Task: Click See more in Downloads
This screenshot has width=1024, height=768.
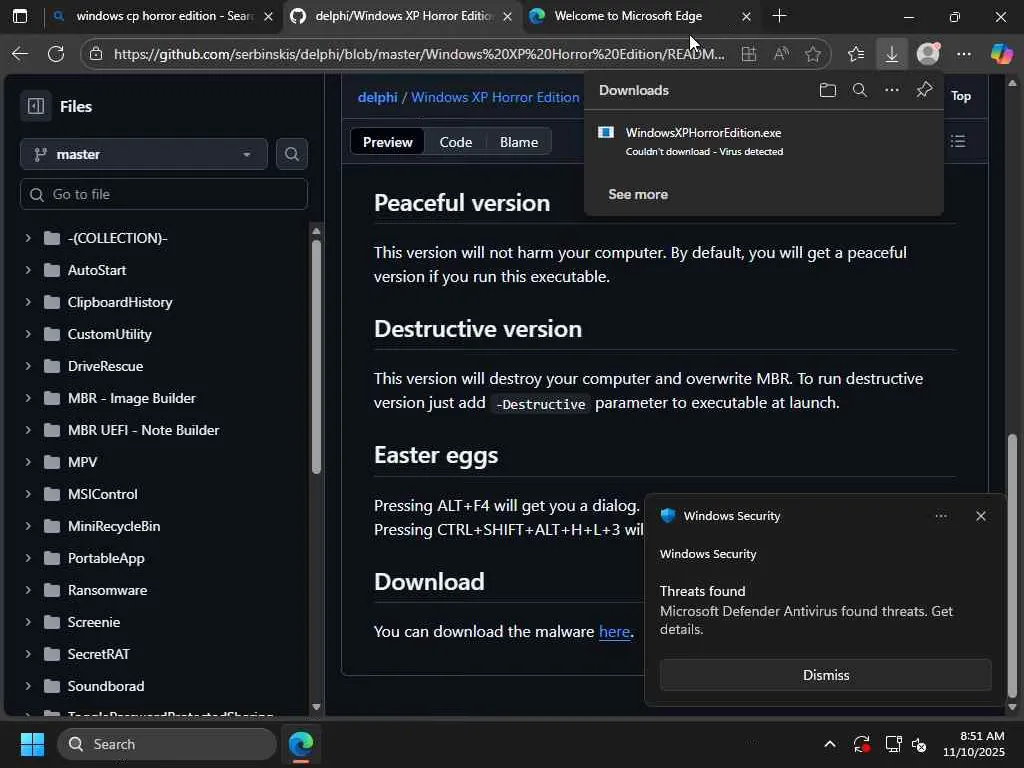Action: click(x=638, y=194)
